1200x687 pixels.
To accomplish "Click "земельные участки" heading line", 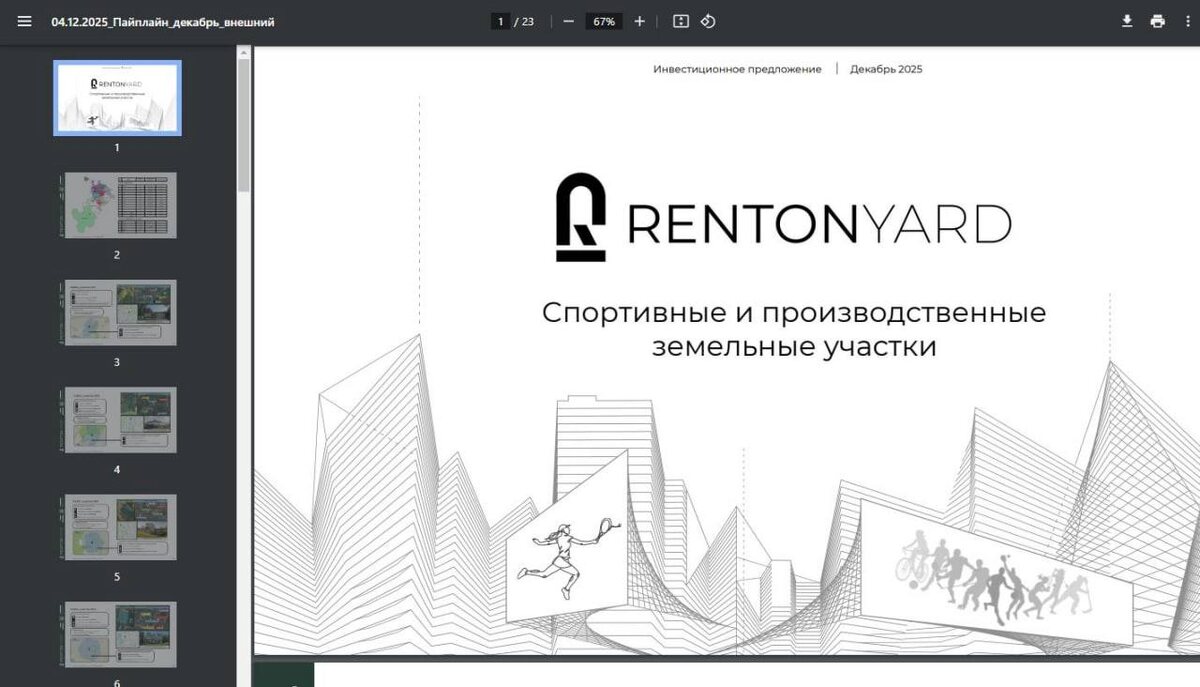I will click(794, 347).
